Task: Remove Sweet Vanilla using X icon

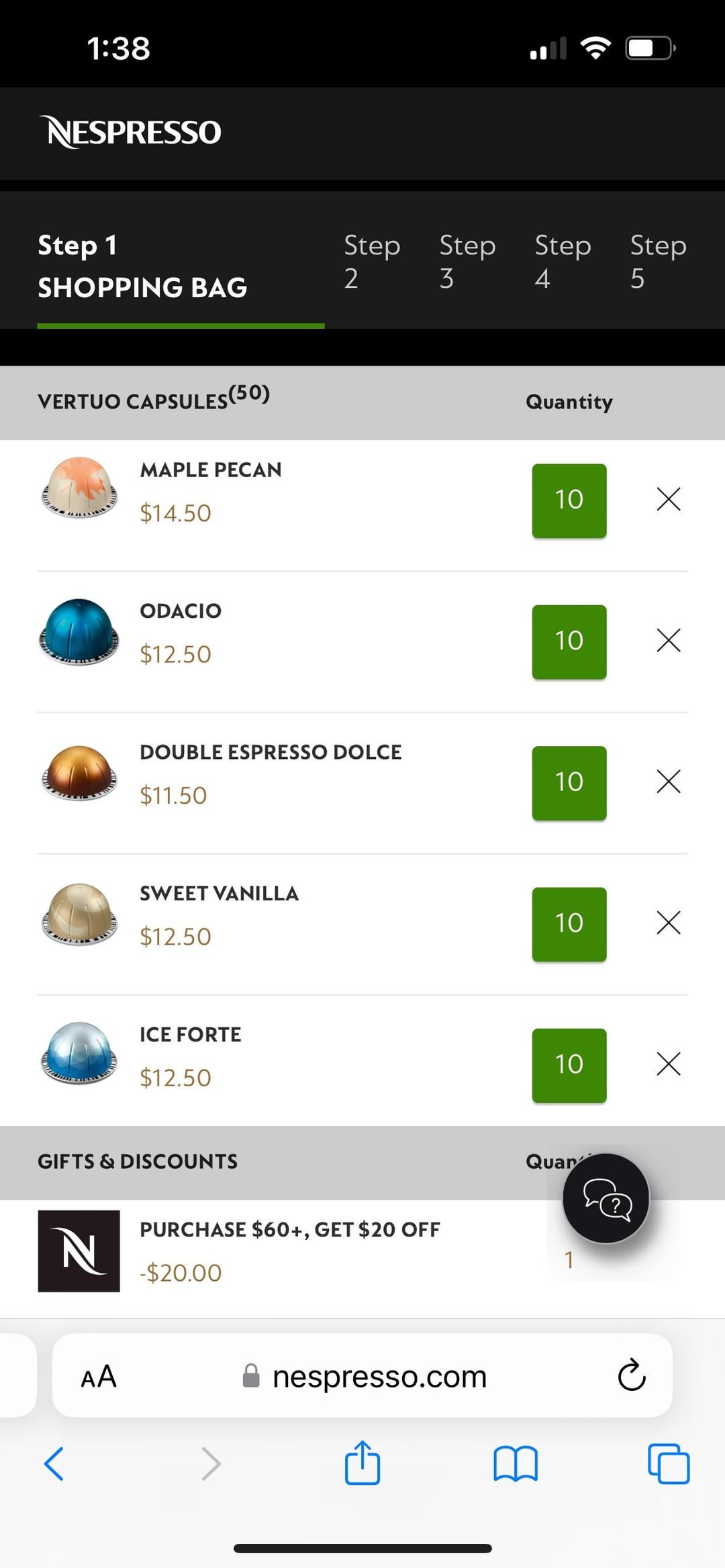Action: 668,923
